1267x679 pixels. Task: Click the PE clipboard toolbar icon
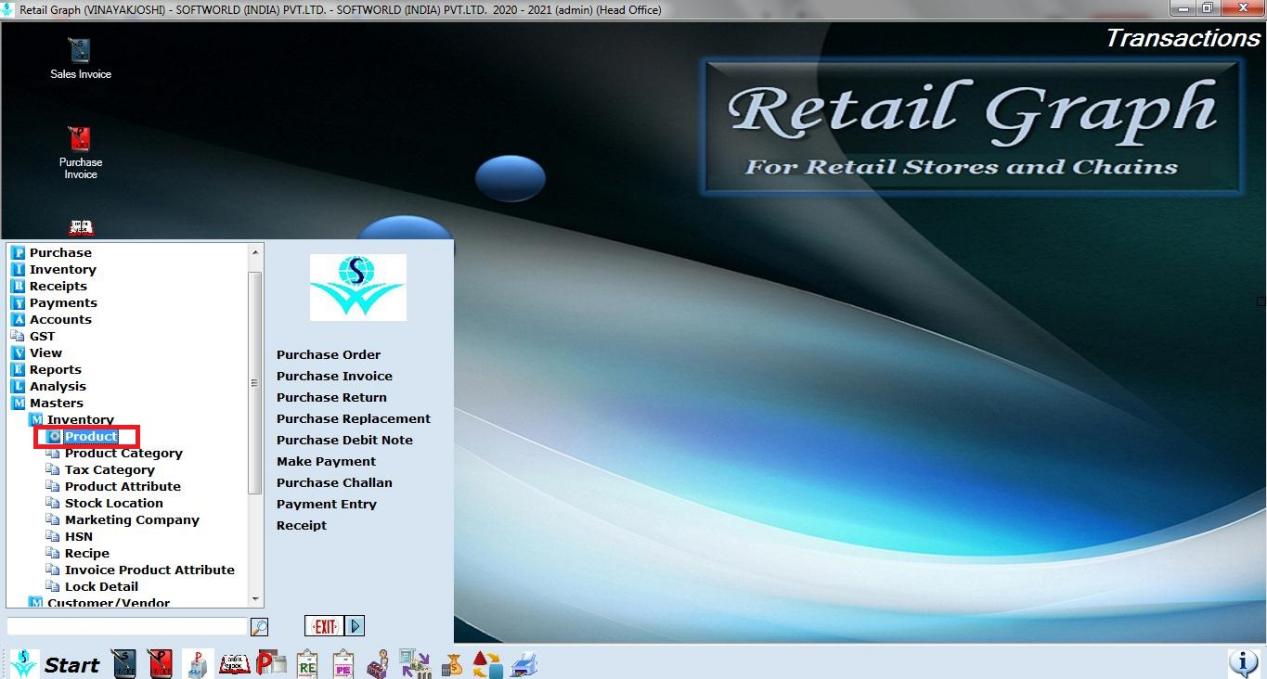343,664
